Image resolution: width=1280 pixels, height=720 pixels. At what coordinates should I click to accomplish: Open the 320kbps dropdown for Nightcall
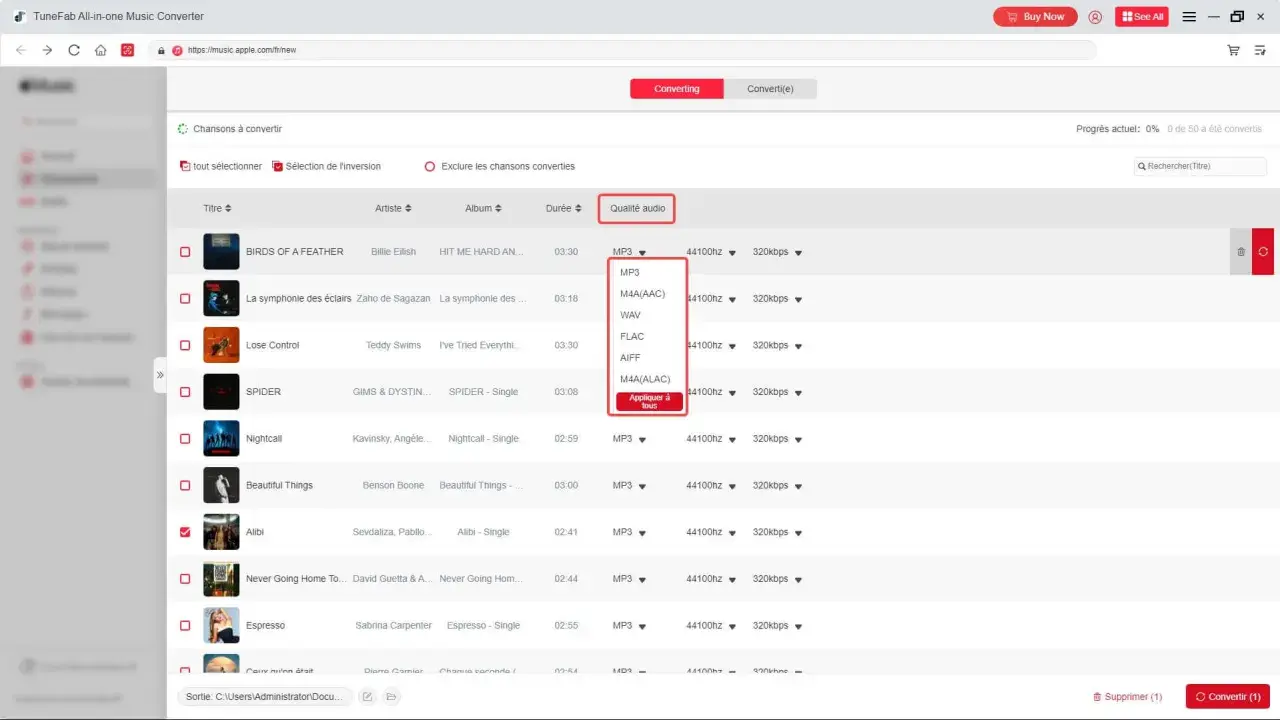[777, 439]
